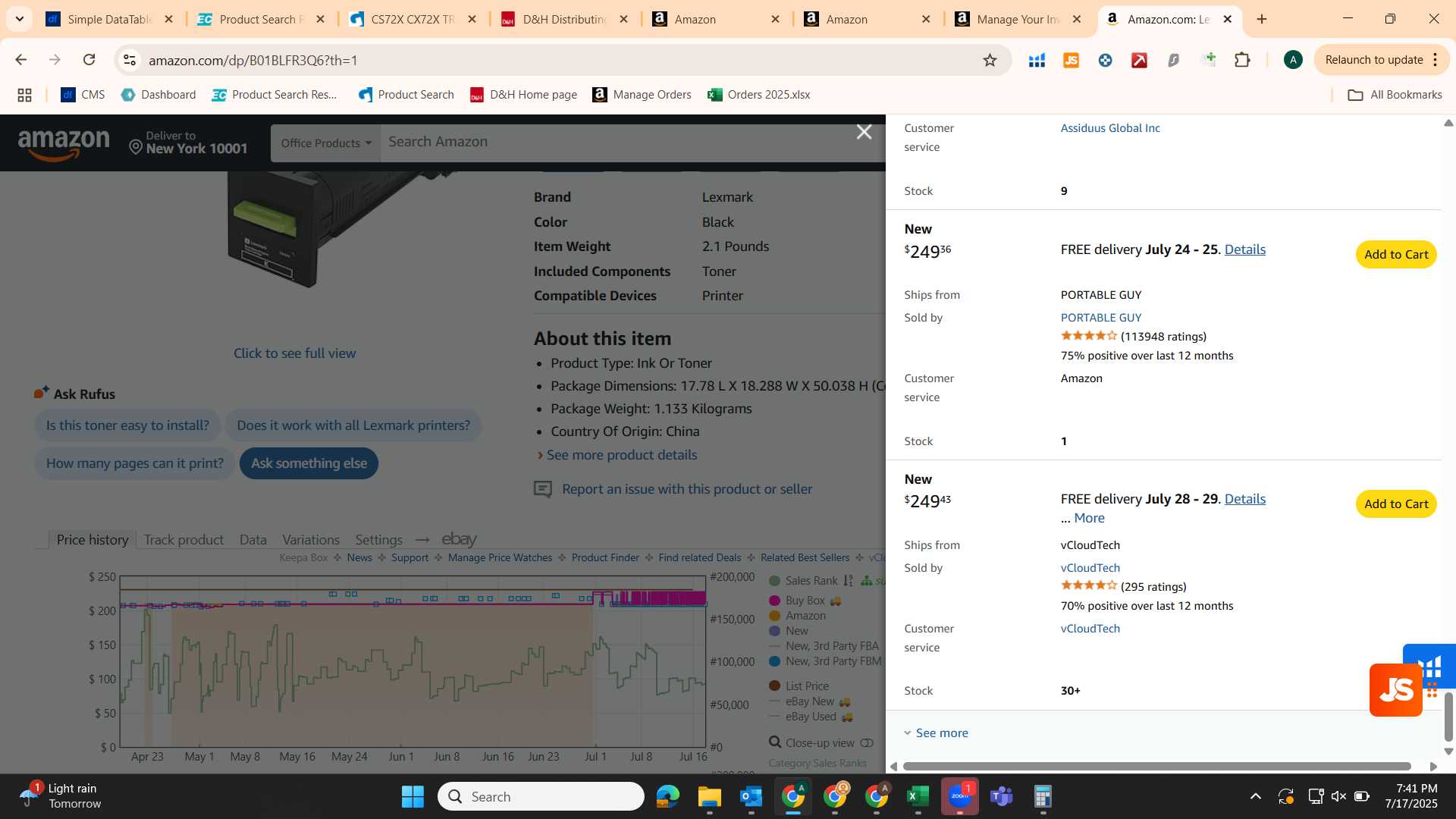The height and width of the screenshot is (819, 1456).
Task: Open Orders 2025.xlsx bookmark
Action: pos(759,95)
